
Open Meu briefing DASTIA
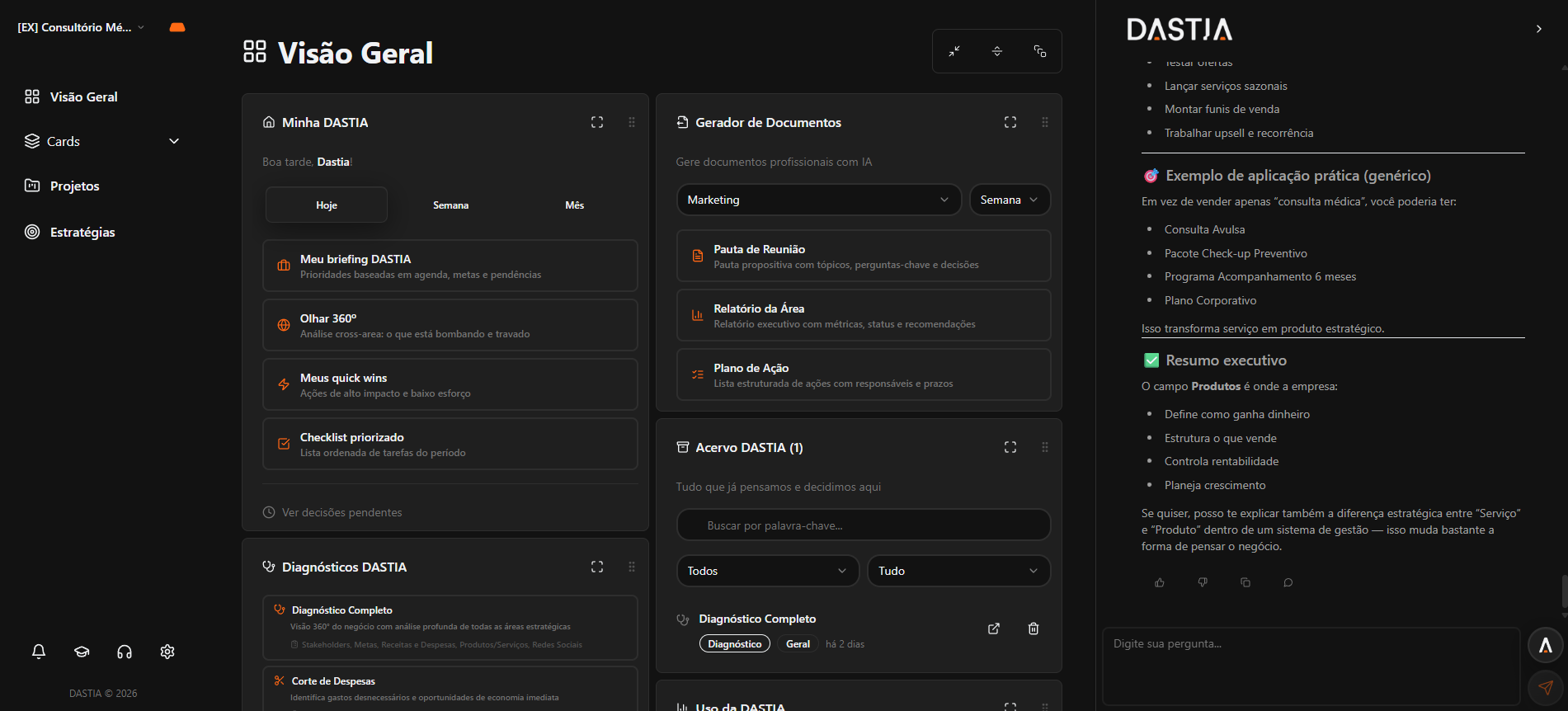[x=450, y=266]
